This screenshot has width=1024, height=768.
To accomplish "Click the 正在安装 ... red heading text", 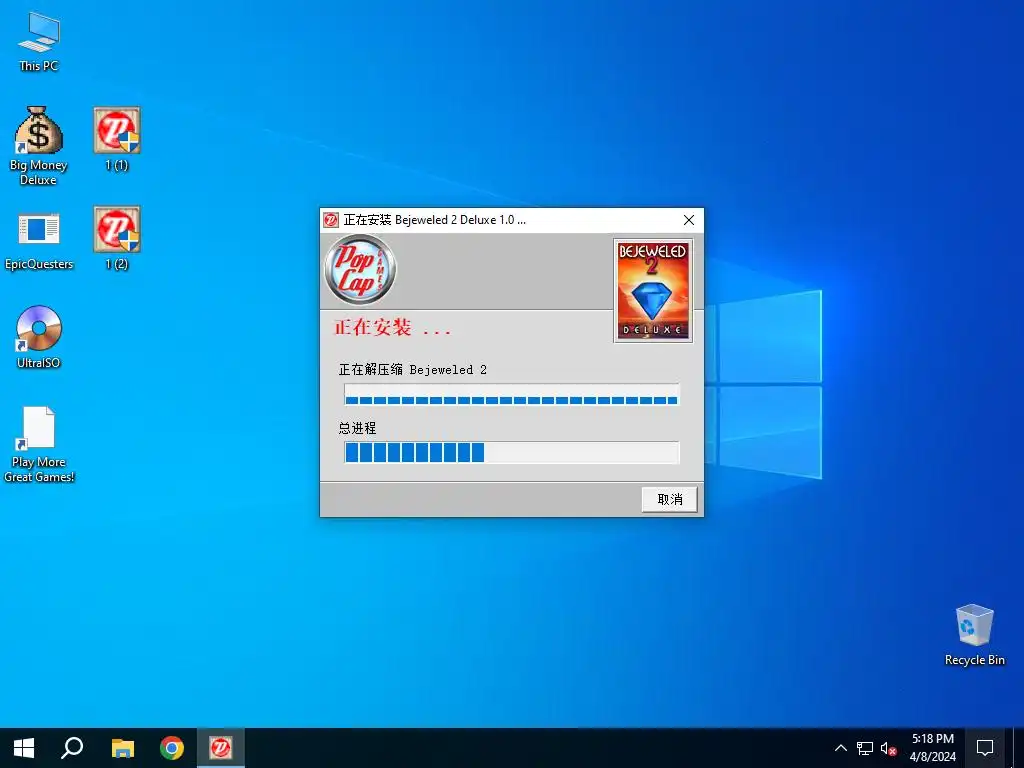I will point(392,327).
